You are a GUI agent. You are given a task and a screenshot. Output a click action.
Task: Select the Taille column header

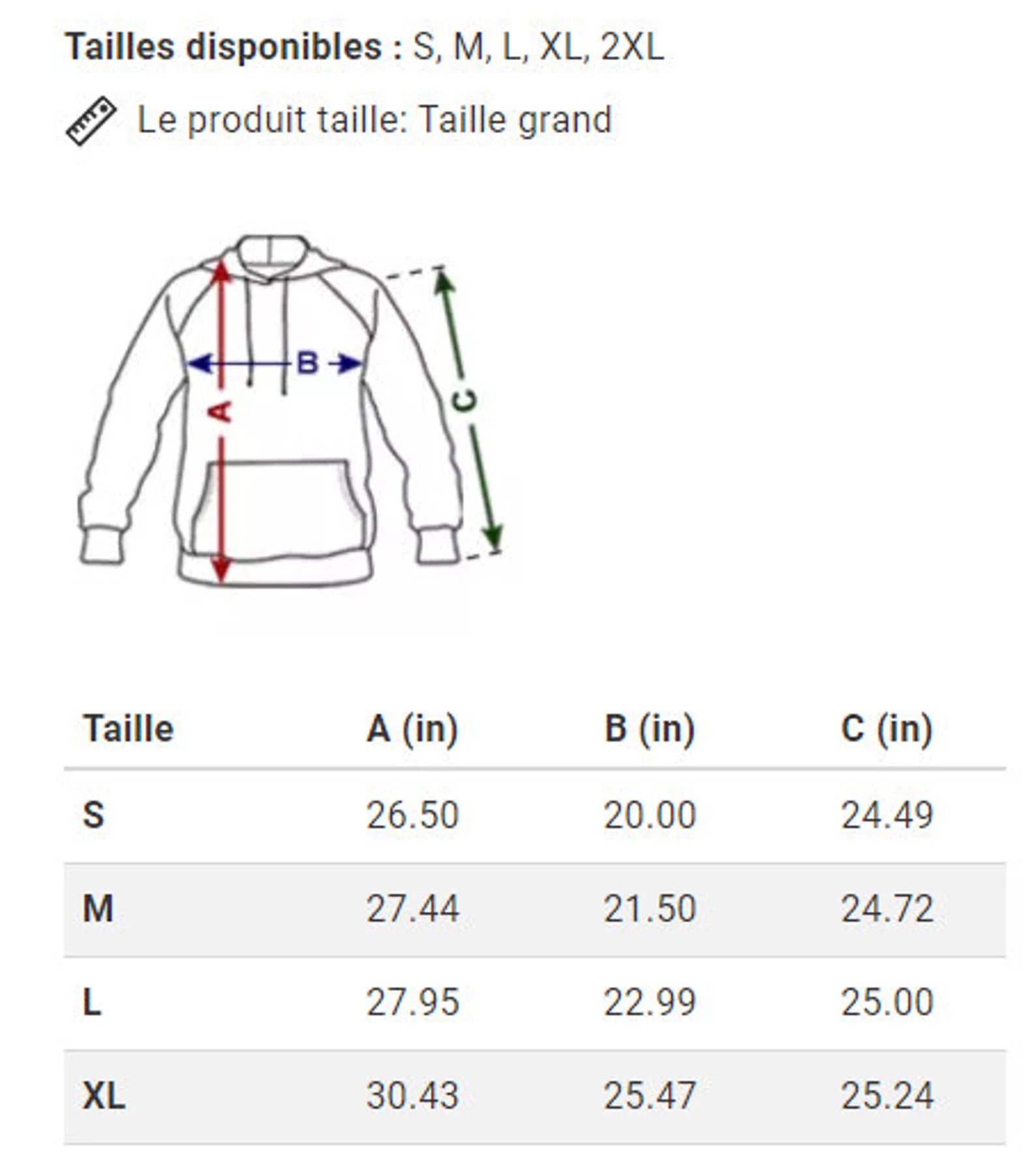click(129, 729)
